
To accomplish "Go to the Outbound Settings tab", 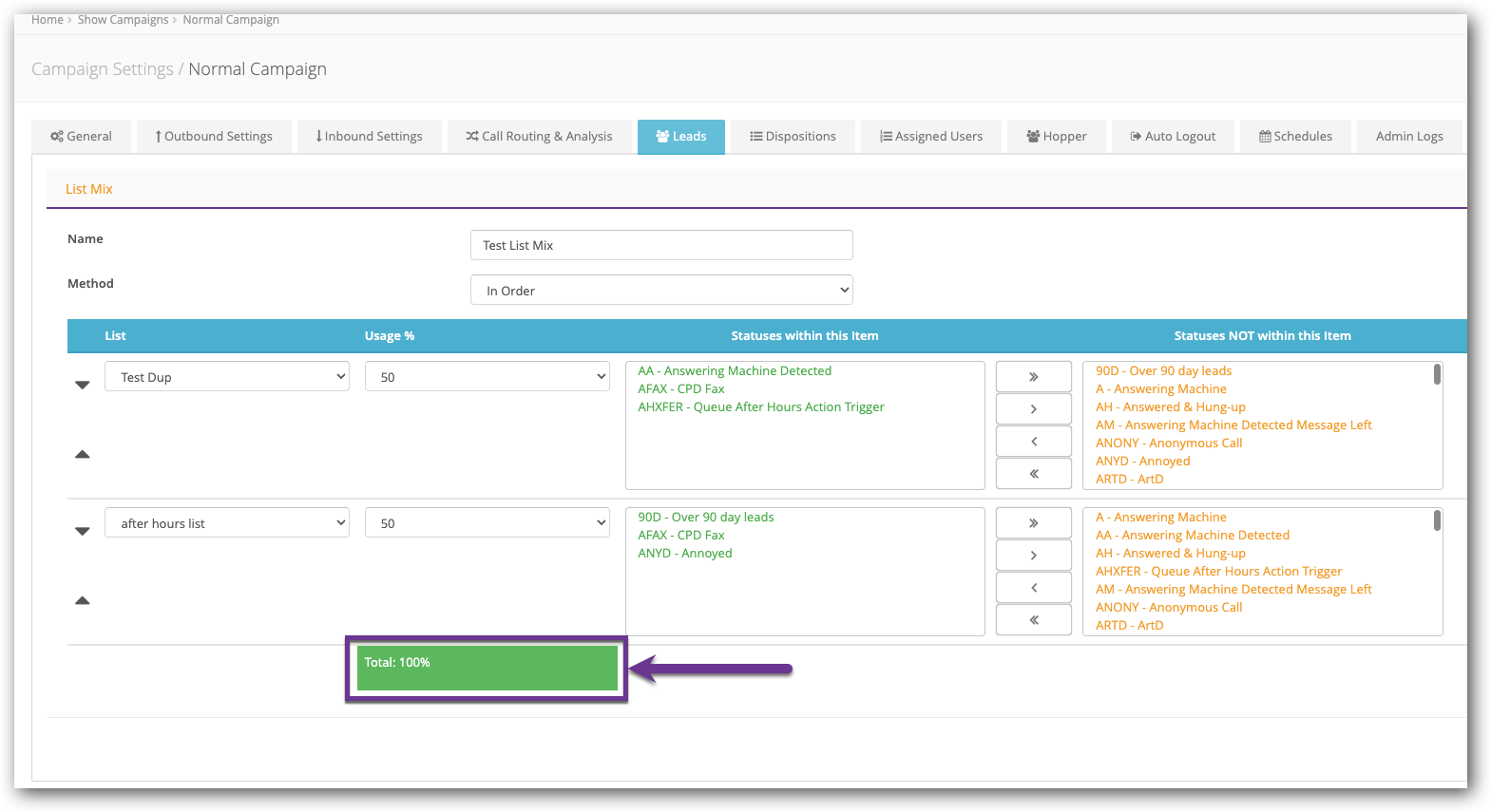I will click(x=214, y=137).
